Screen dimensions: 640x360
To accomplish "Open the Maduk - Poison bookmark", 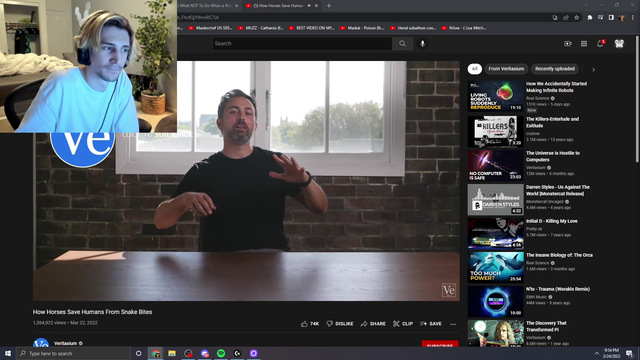I will pos(362,28).
